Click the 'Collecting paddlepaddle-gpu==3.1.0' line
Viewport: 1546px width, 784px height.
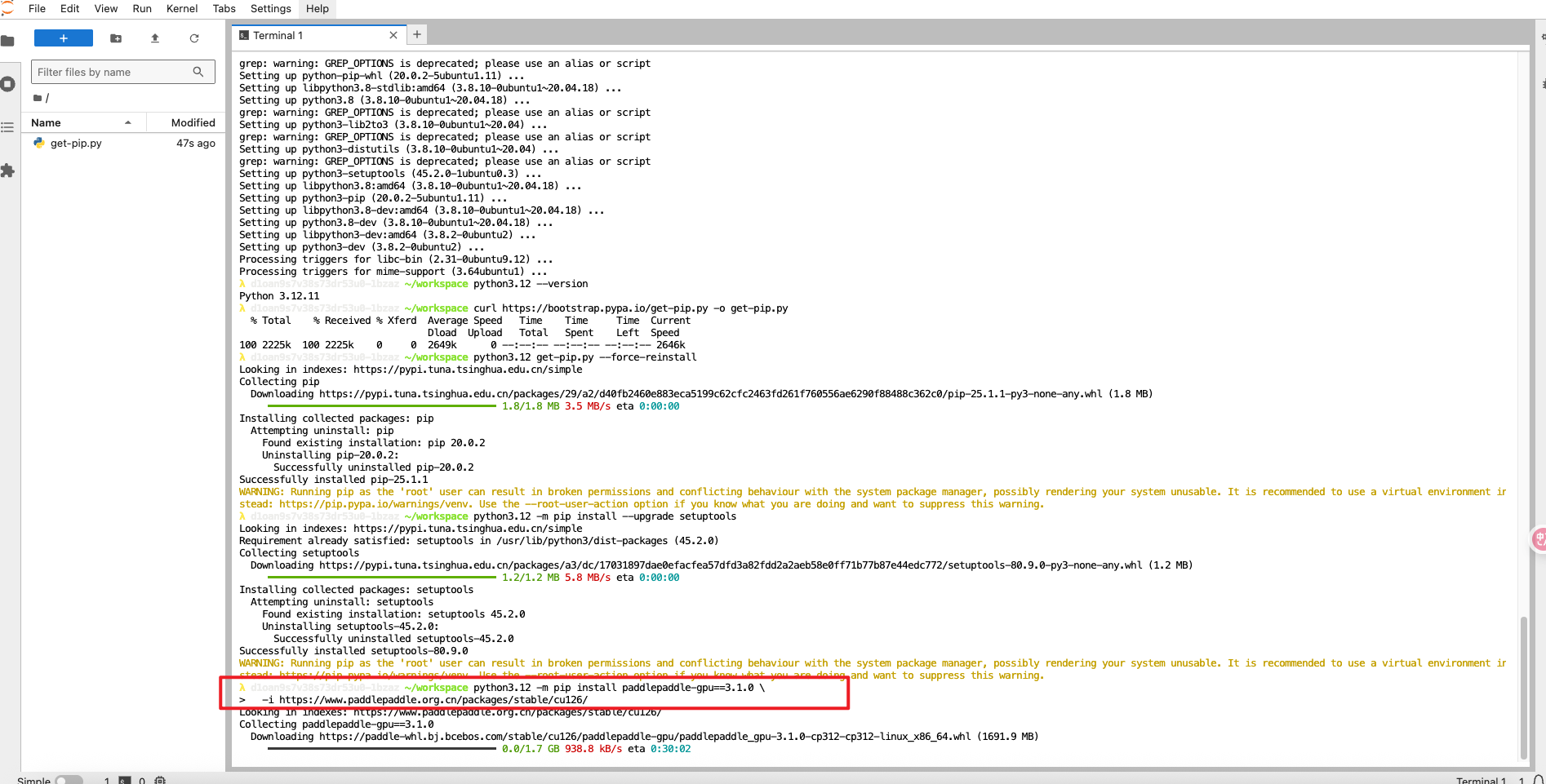(x=336, y=724)
